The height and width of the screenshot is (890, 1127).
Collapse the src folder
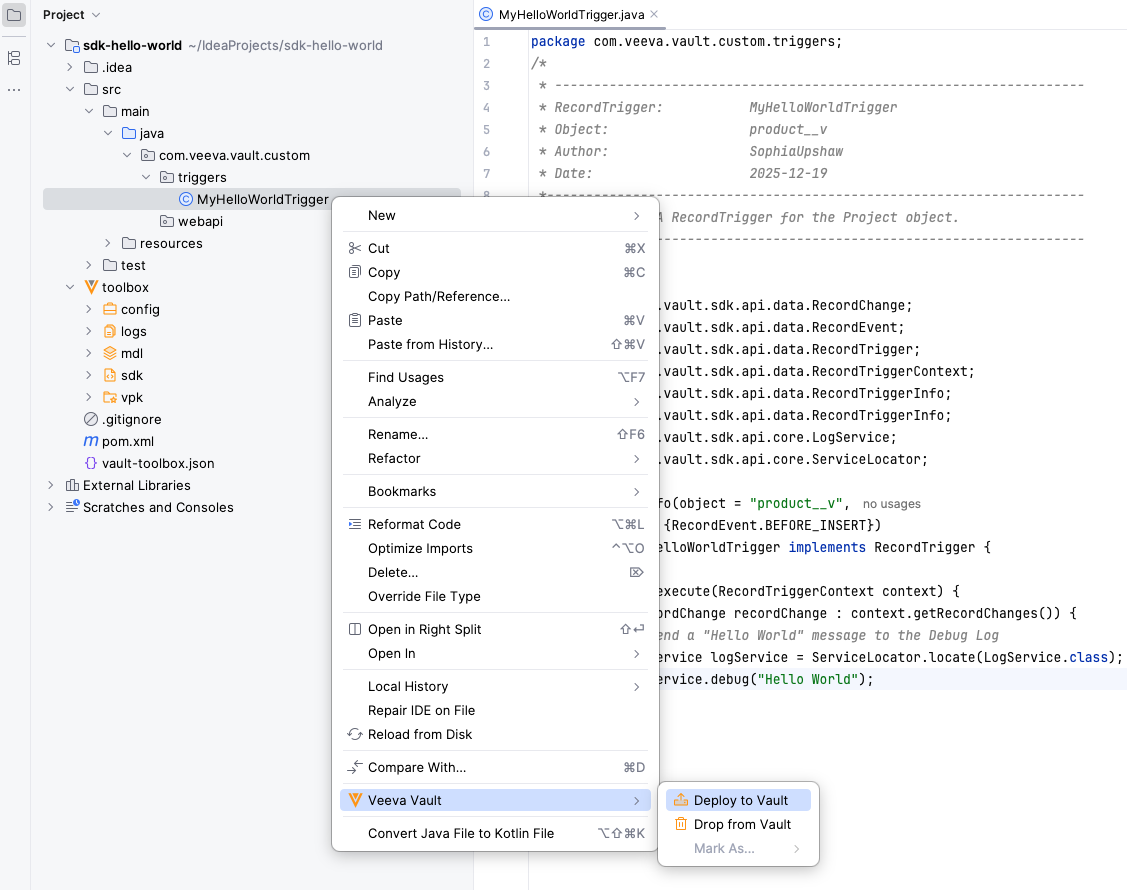70,89
